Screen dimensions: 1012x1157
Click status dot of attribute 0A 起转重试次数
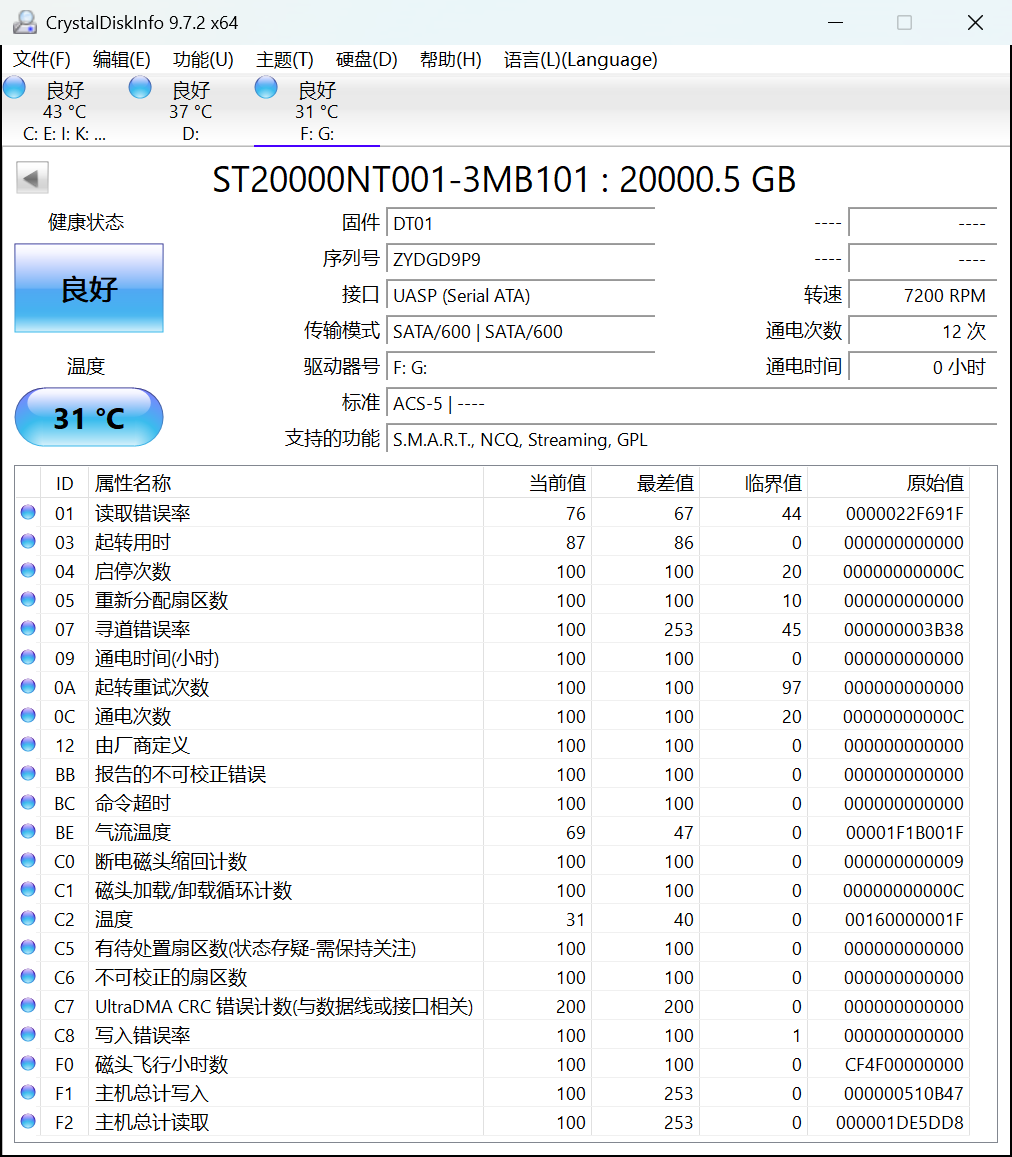pos(28,686)
